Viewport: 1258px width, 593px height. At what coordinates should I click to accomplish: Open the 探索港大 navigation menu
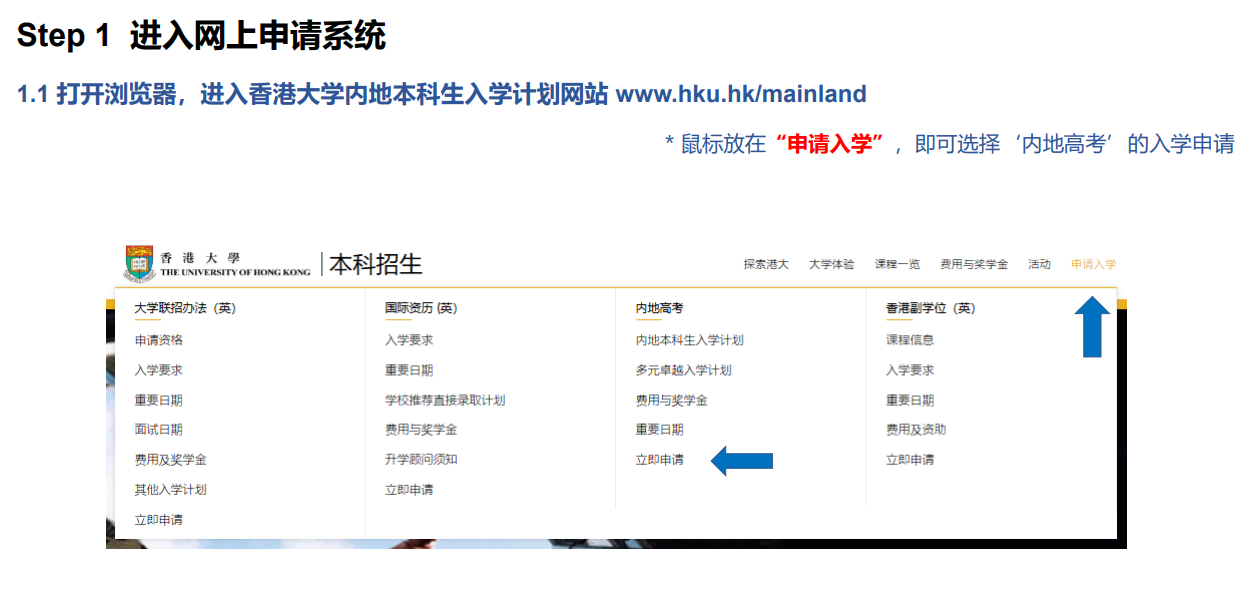pos(765,265)
